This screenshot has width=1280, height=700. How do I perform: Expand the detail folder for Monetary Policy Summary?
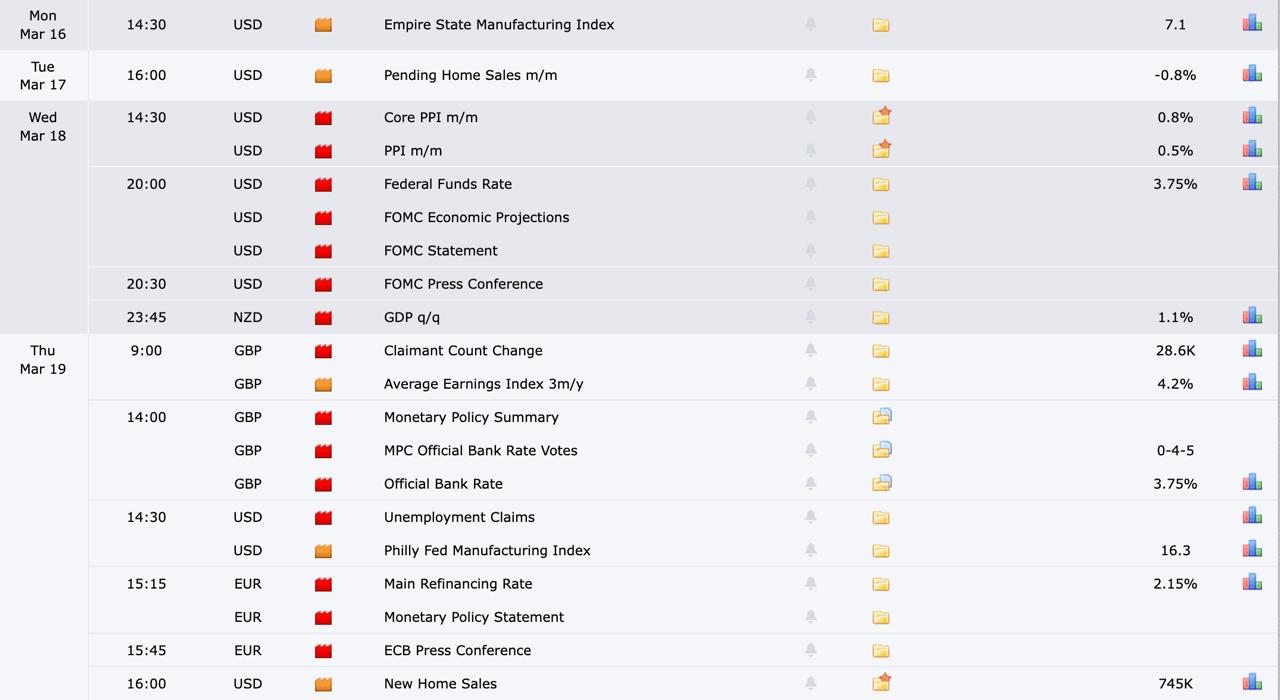point(881,417)
